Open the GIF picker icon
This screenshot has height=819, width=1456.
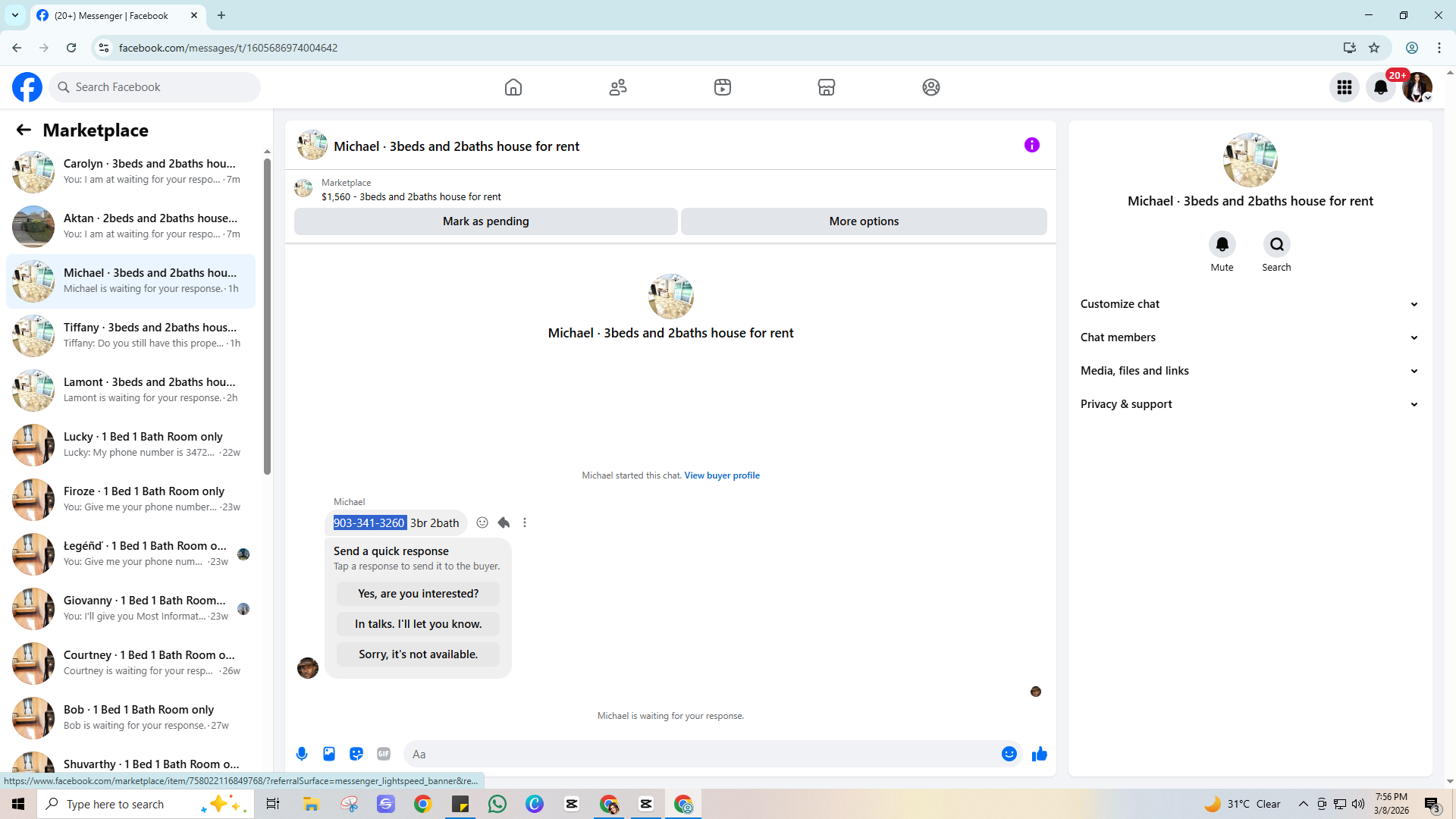384,754
